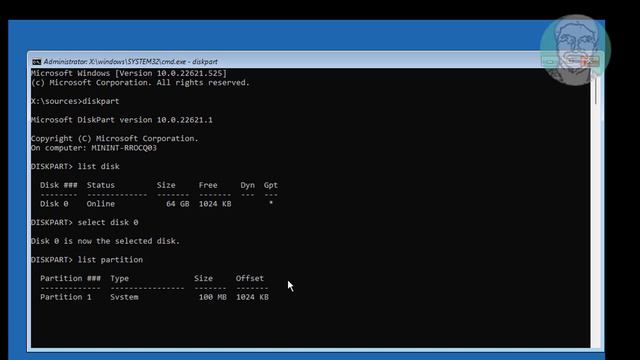Click the 'Offset' column header
The width and height of the screenshot is (640, 360).
250,278
